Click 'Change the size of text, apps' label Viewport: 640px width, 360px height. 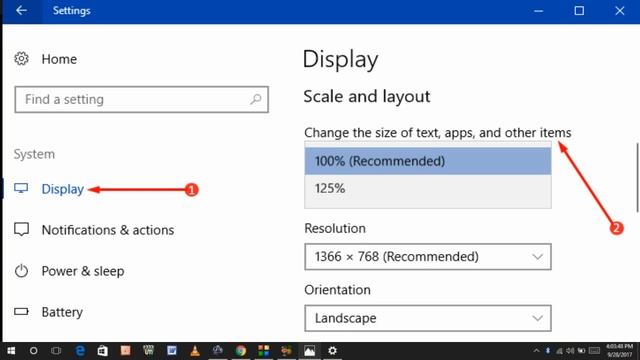click(x=438, y=133)
